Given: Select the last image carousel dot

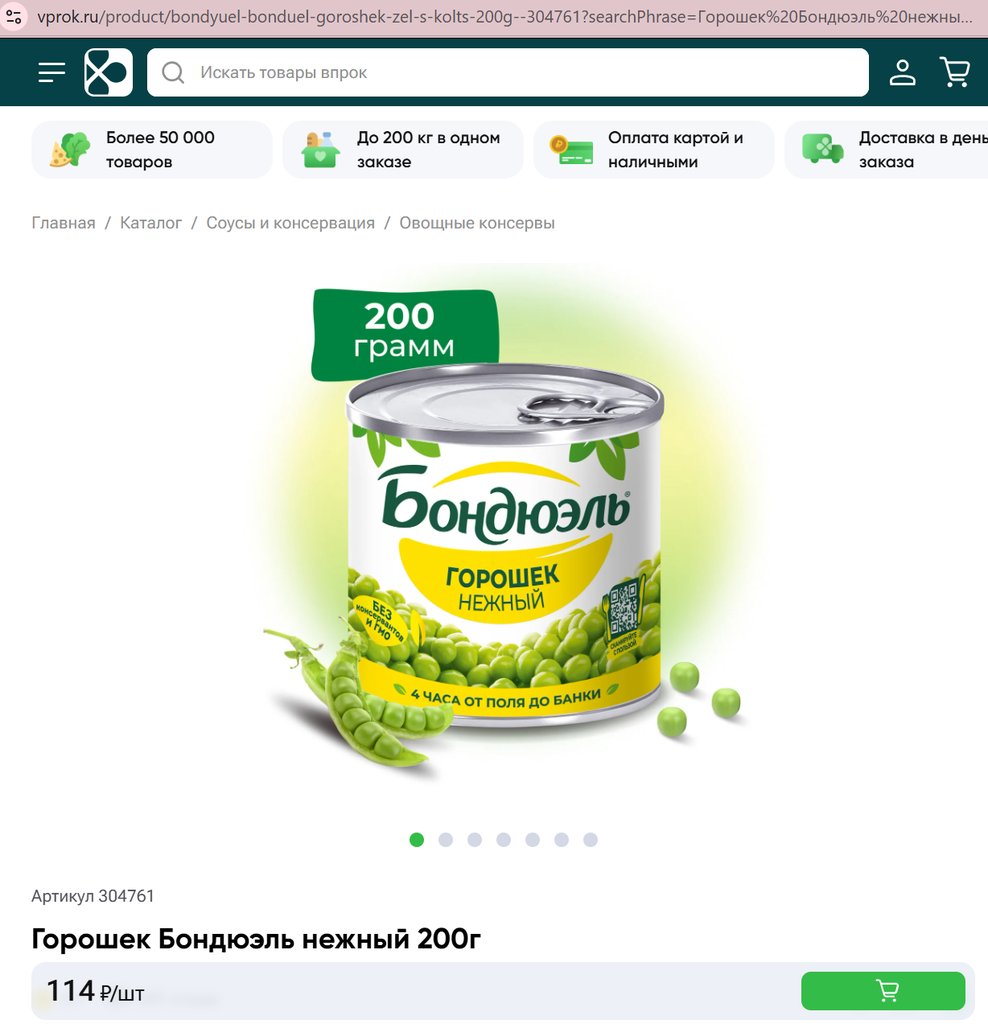Looking at the screenshot, I should (590, 840).
